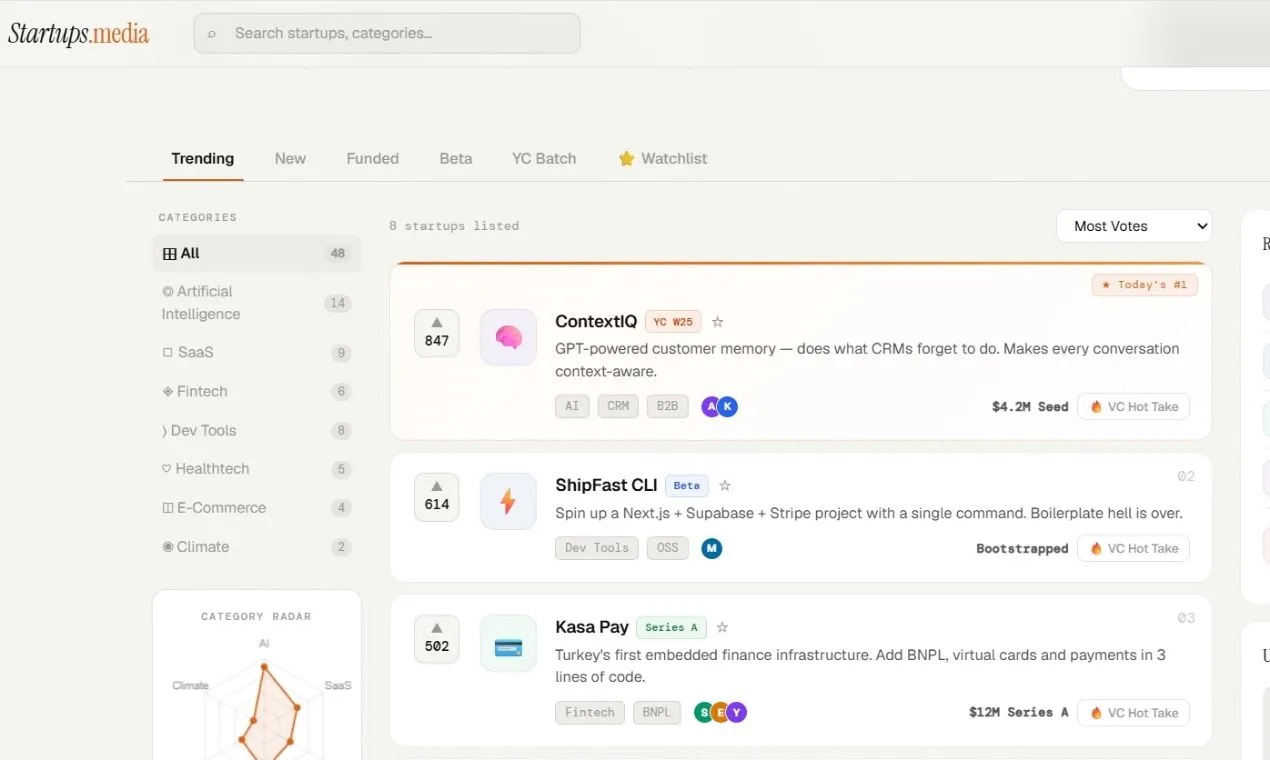Image resolution: width=1270 pixels, height=760 pixels.
Task: Click founder avatar S on Kasa Pay
Action: pyautogui.click(x=704, y=712)
